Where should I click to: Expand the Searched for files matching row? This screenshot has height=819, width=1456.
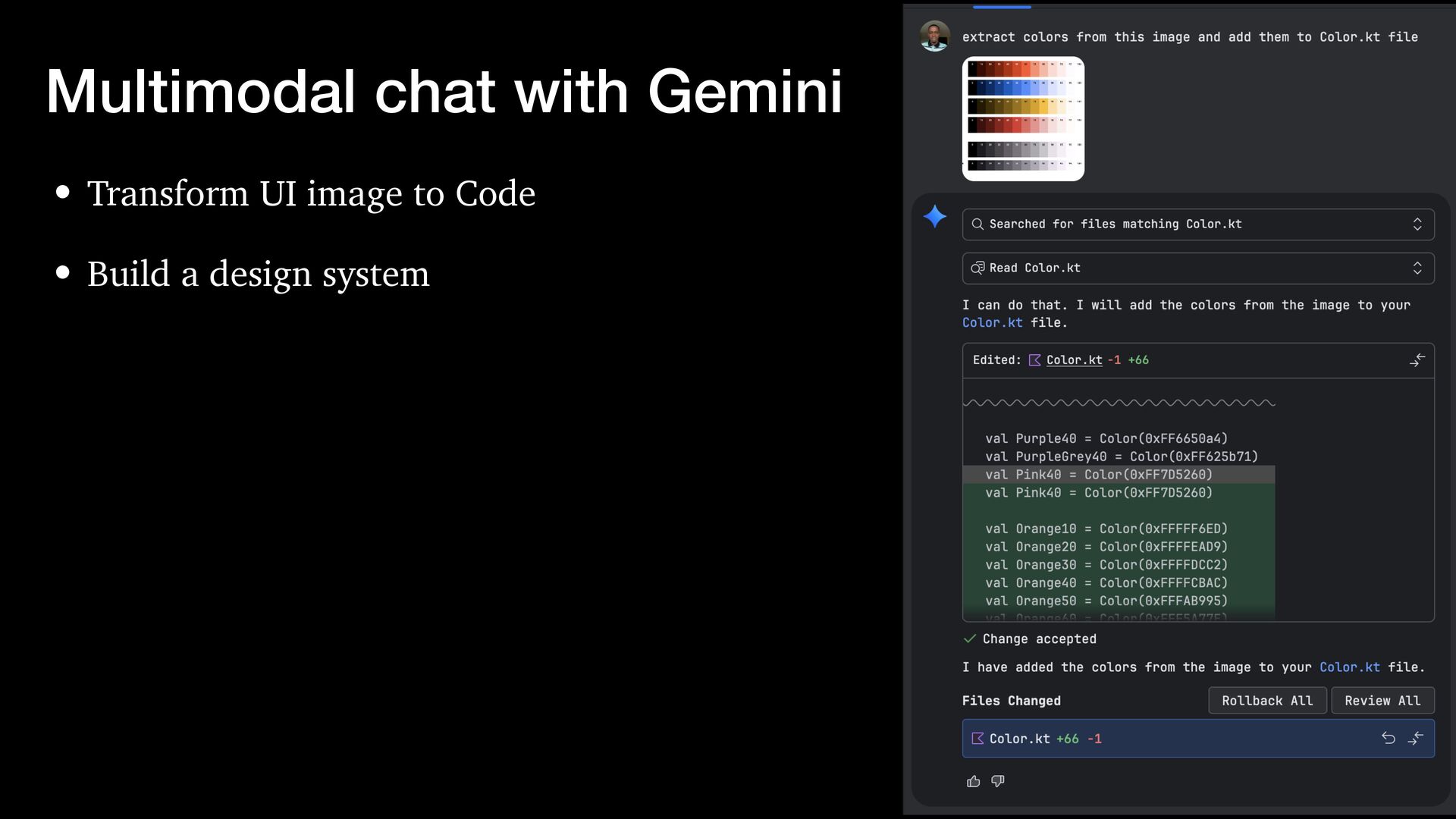1417,224
